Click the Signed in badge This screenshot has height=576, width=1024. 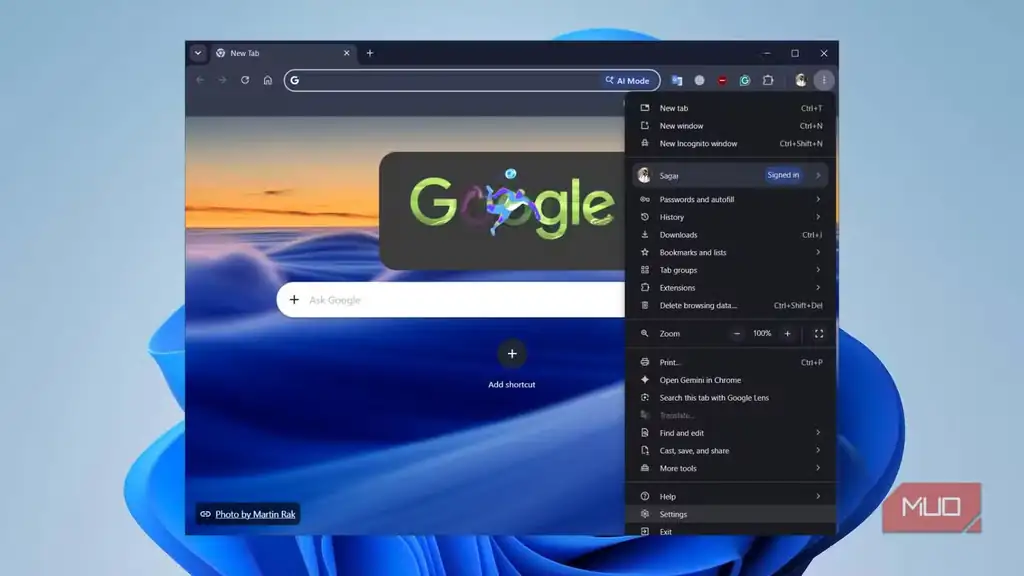[x=783, y=175]
